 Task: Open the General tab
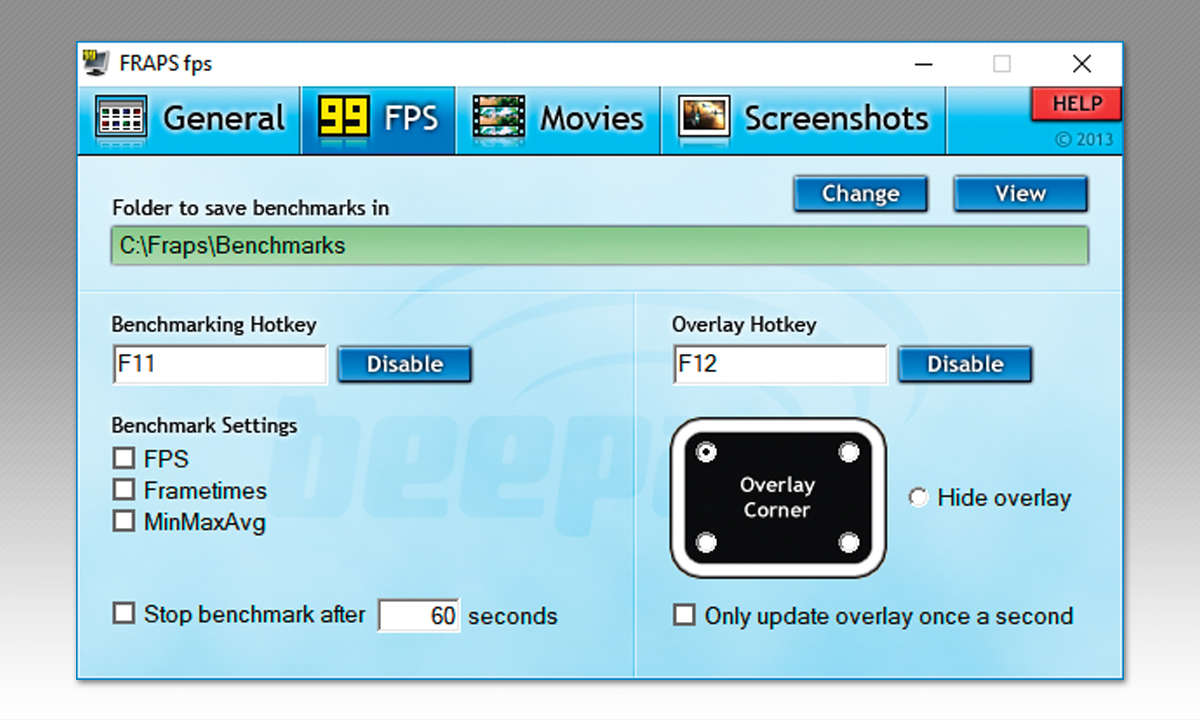coord(189,119)
